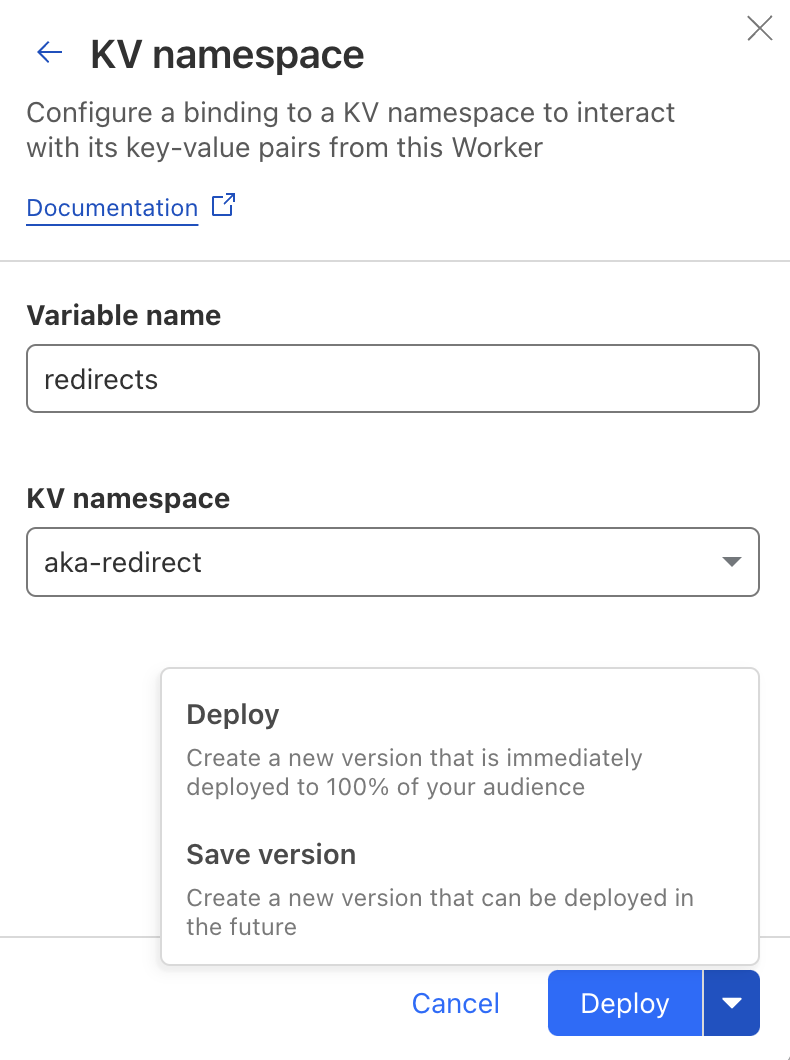
Task: Choose Save version from the deploy menu
Action: 270,854
